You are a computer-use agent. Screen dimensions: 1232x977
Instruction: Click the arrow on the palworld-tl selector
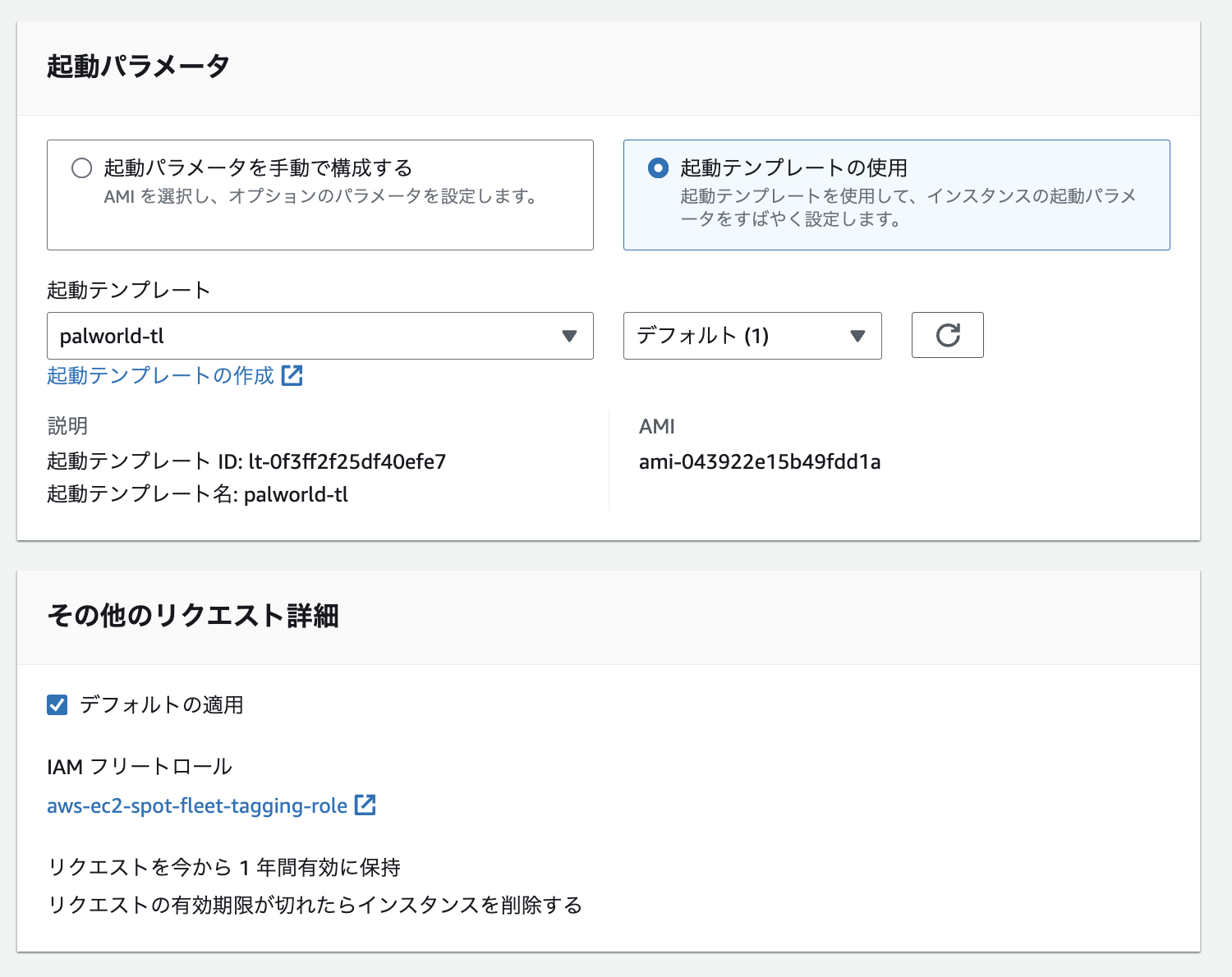pos(569,336)
